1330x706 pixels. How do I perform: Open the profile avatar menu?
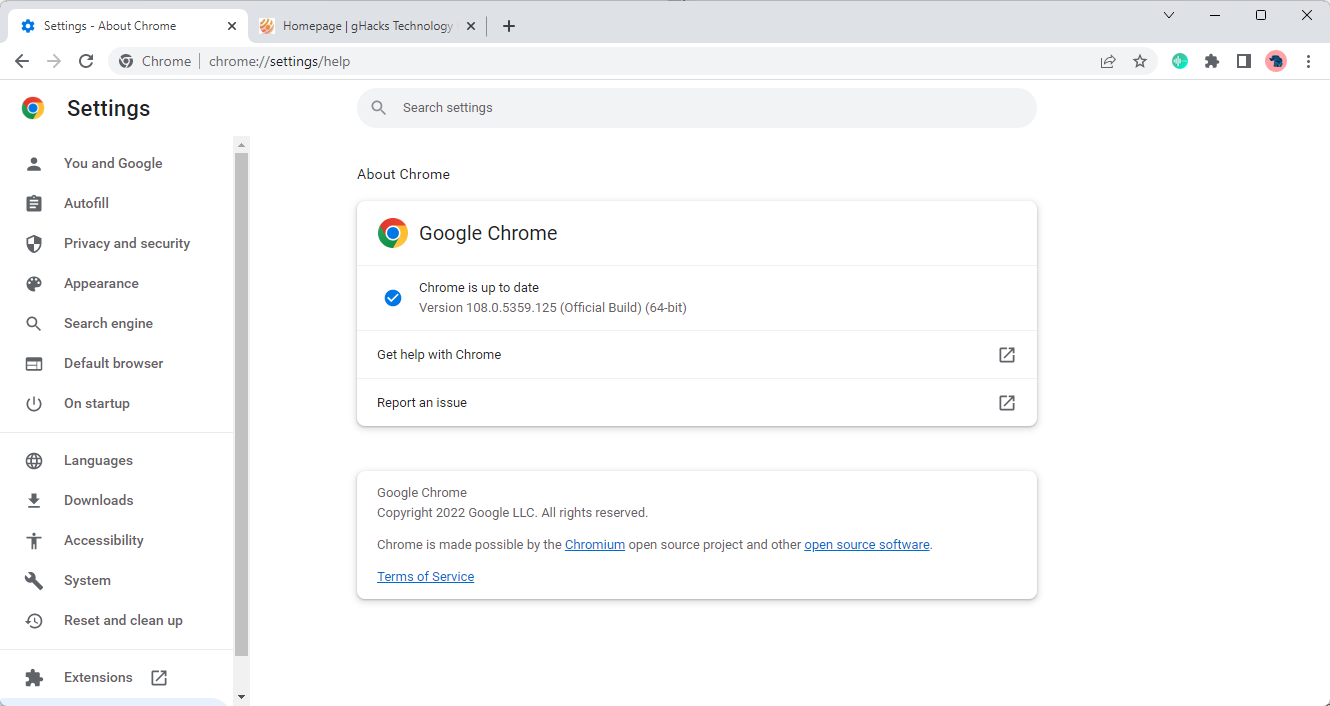click(x=1276, y=61)
